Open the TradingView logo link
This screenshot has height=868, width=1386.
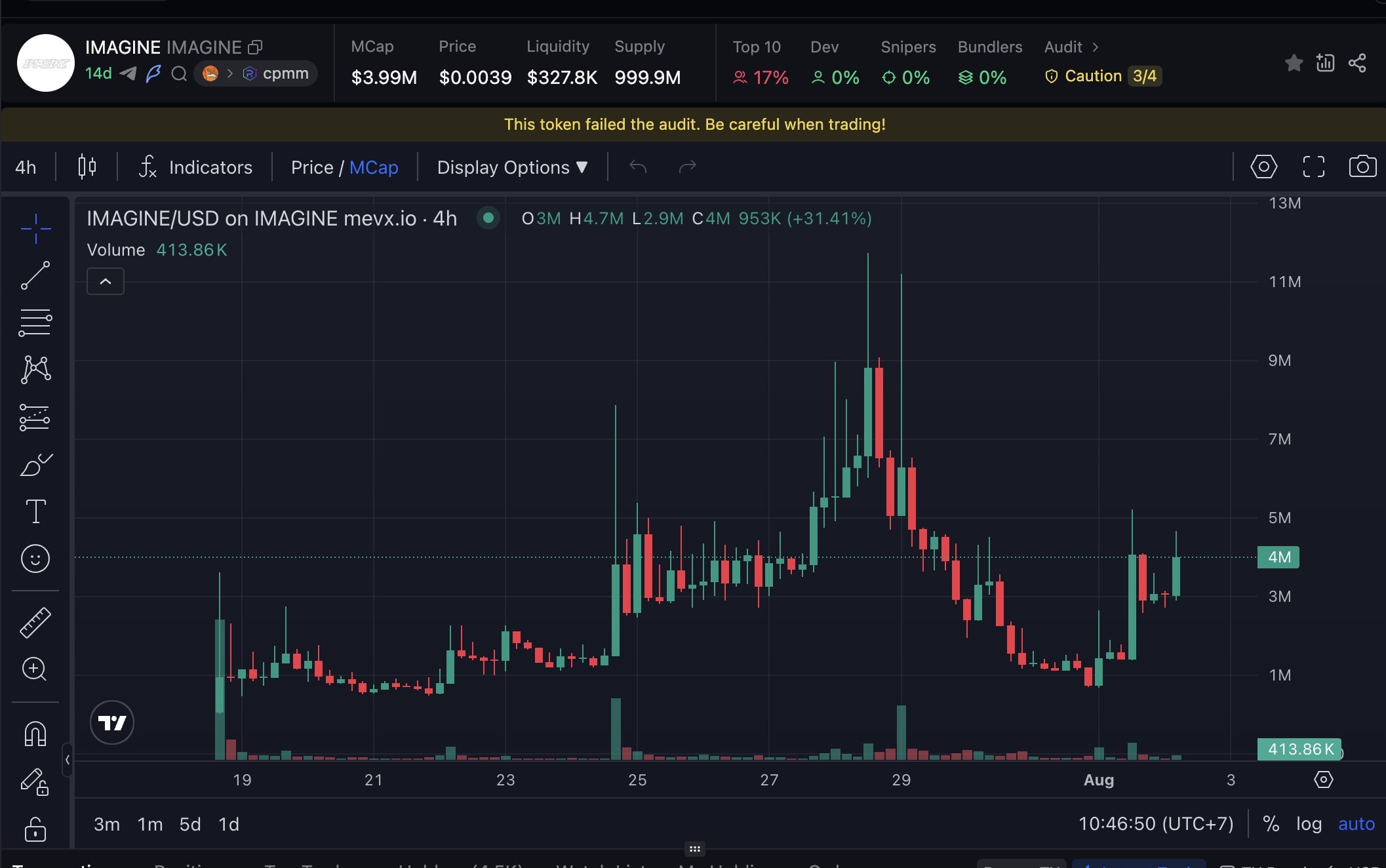click(x=112, y=722)
